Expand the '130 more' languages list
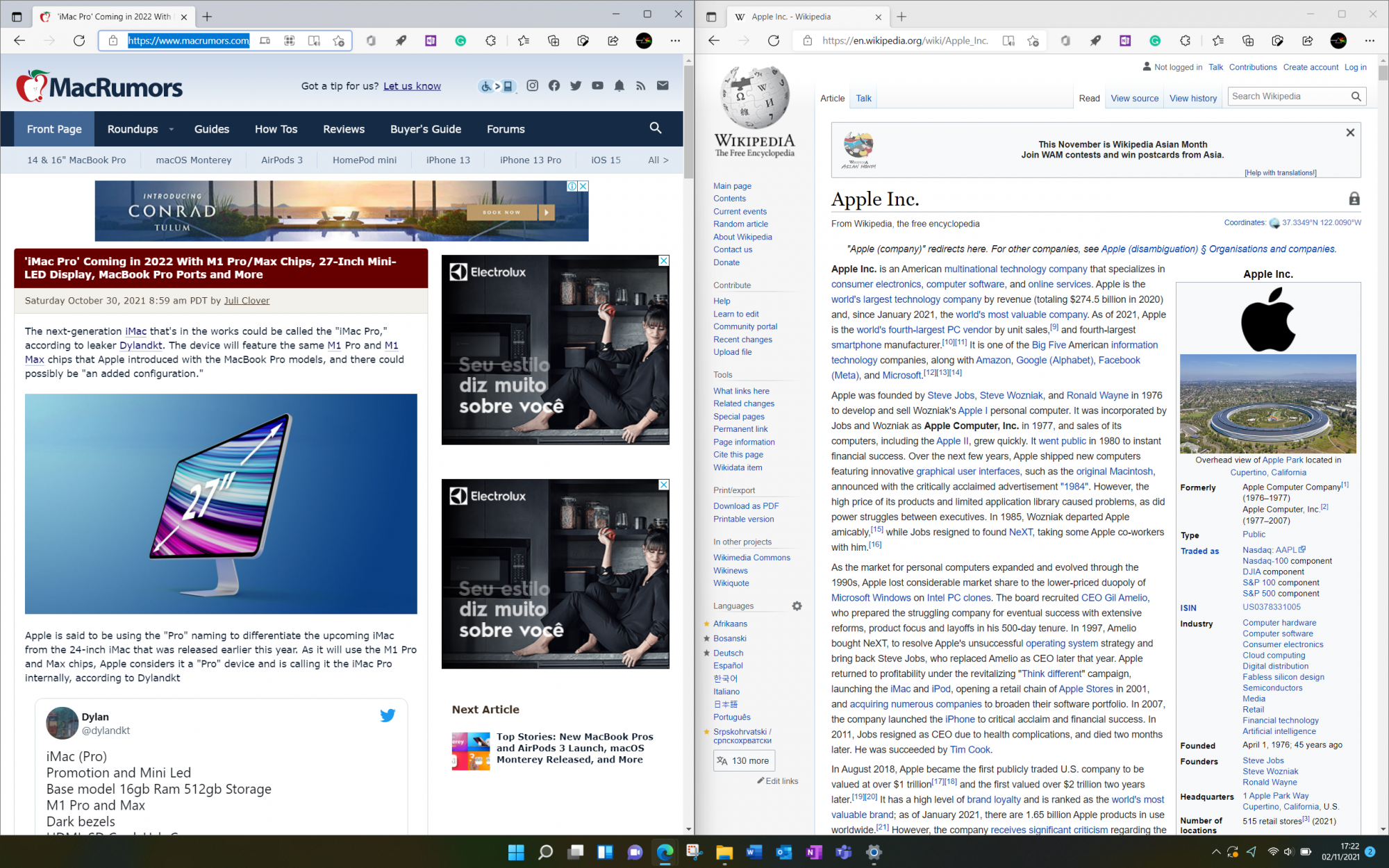 click(x=744, y=760)
